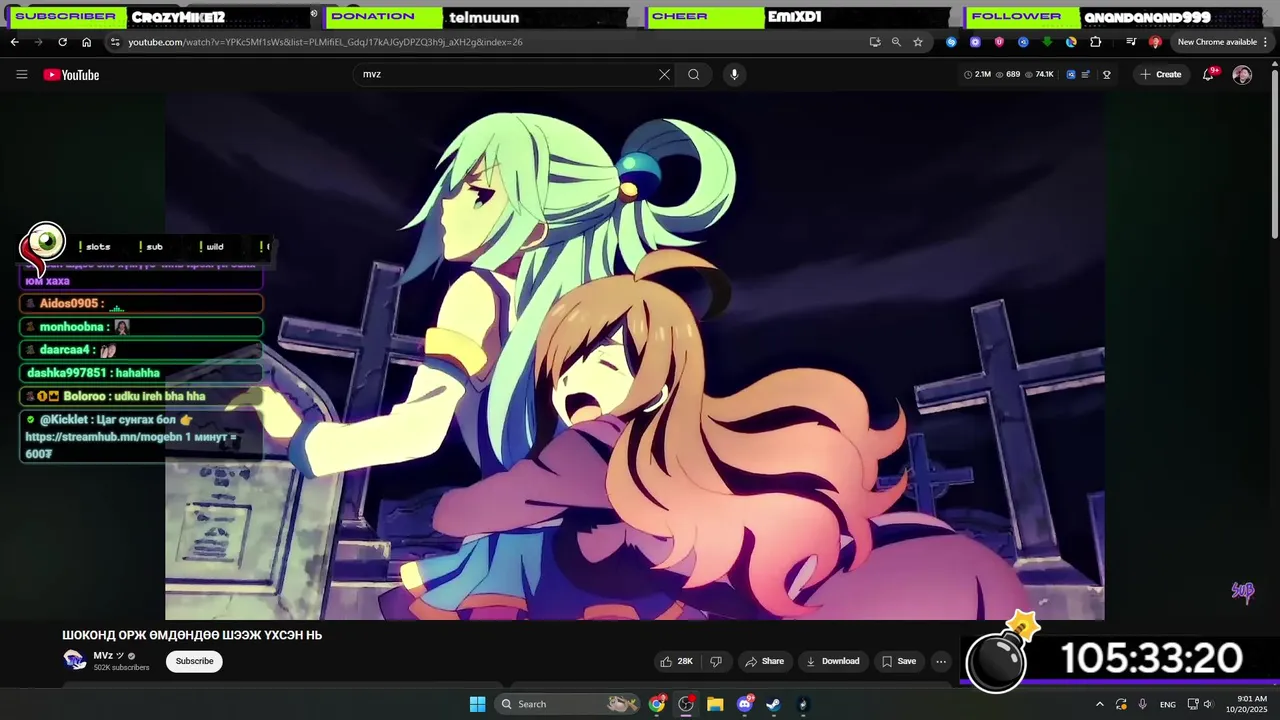1280x720 pixels.
Task: Go back to the previous browser page
Action: pyautogui.click(x=14, y=42)
